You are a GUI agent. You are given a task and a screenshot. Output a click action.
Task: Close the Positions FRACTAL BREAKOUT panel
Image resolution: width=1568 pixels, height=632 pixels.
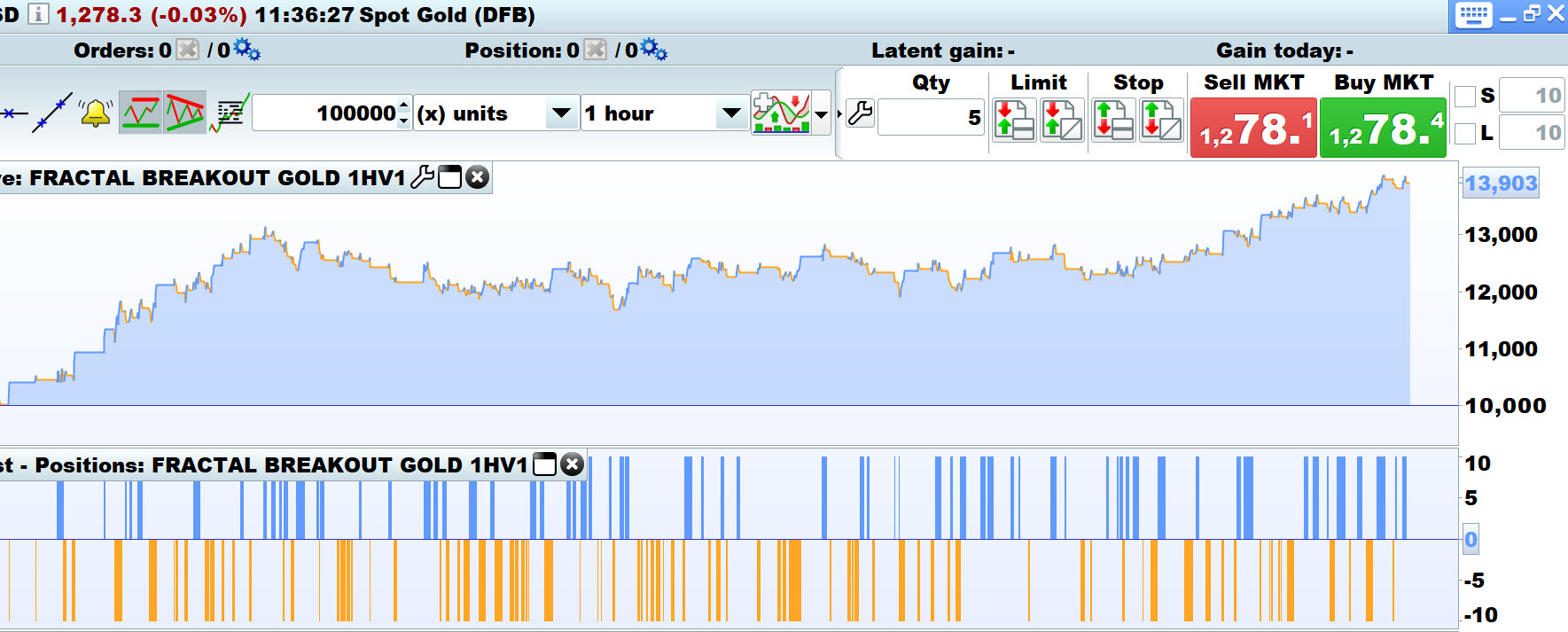pos(573,464)
